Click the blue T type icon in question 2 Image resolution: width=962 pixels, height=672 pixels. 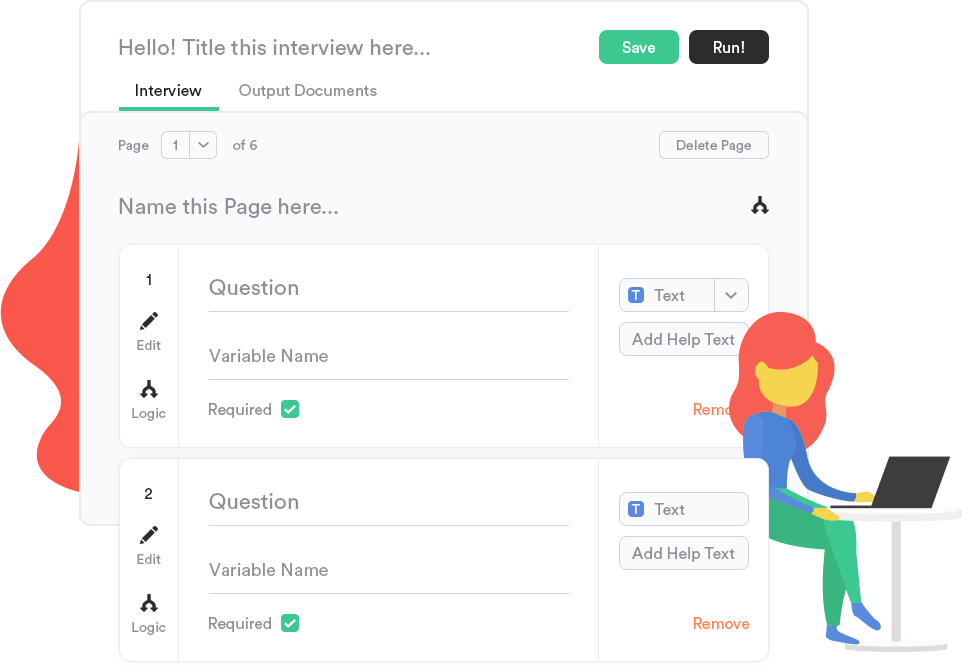[x=636, y=509]
